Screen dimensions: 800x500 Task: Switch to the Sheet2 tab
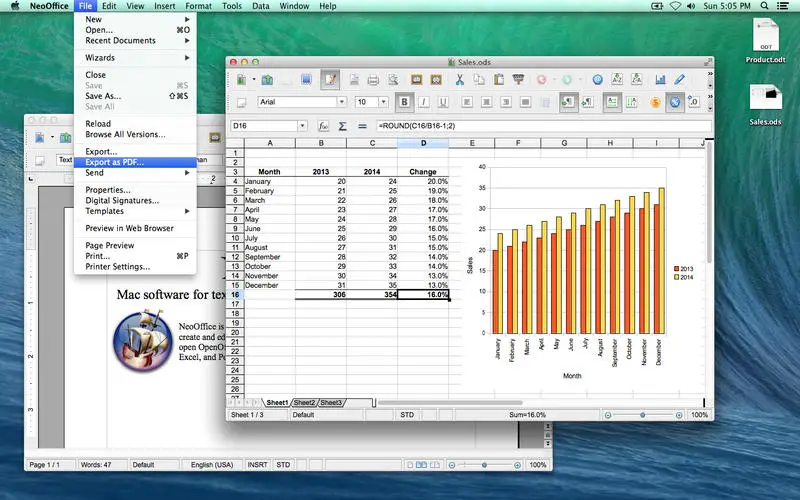(305, 403)
